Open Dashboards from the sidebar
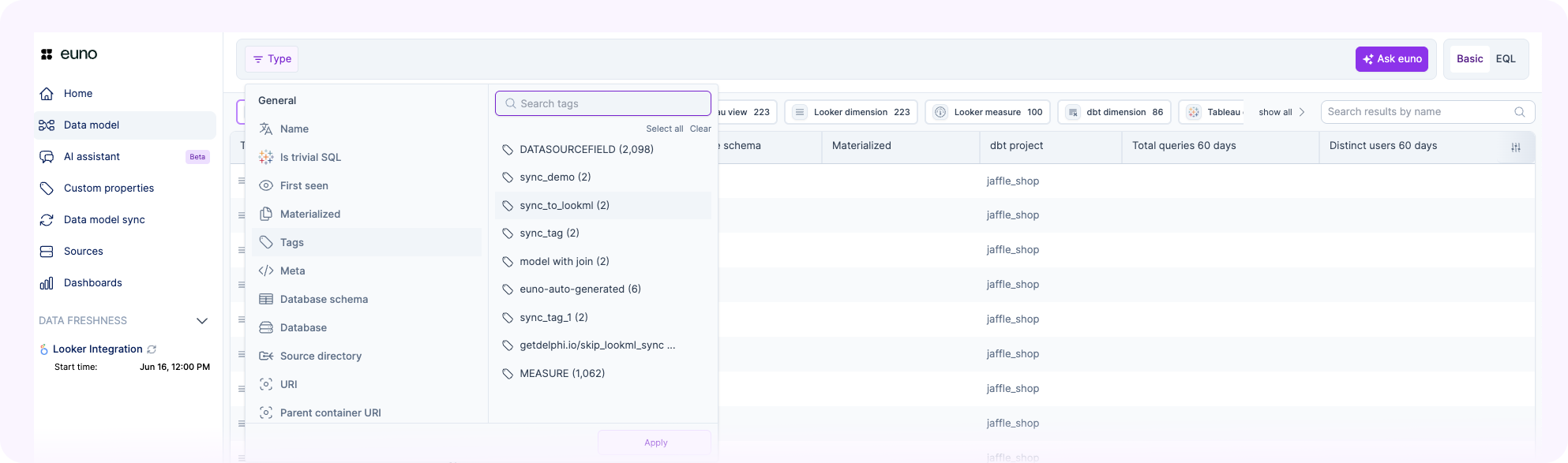 pos(92,282)
